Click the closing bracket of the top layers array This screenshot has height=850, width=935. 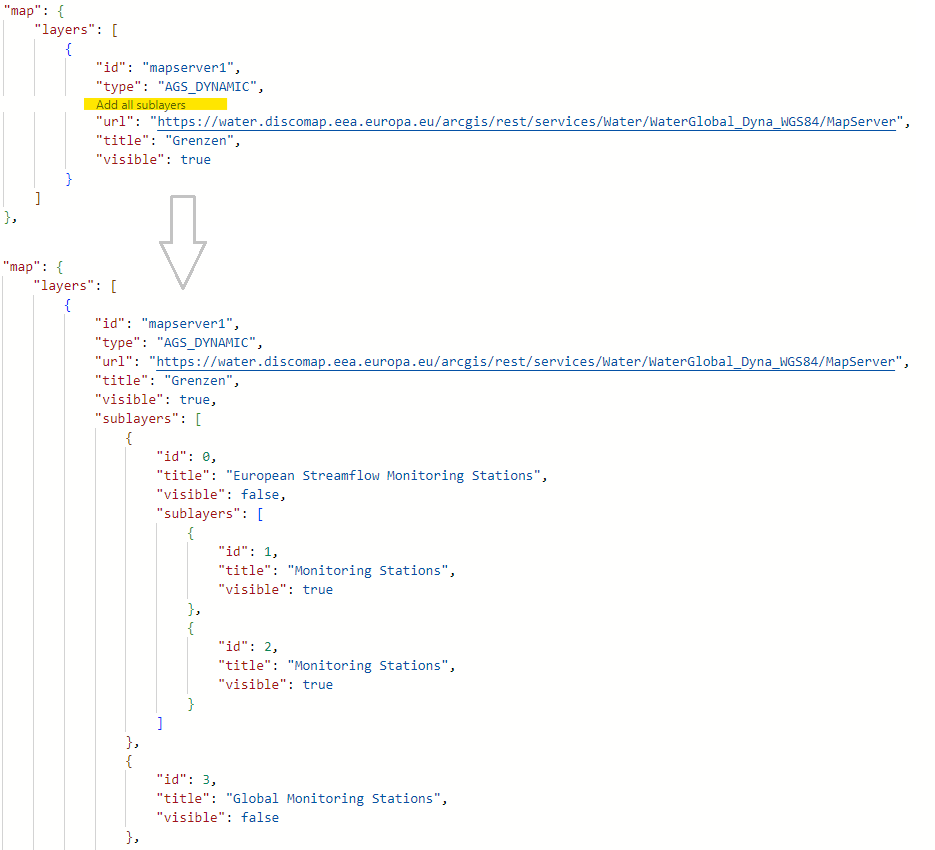click(x=40, y=197)
